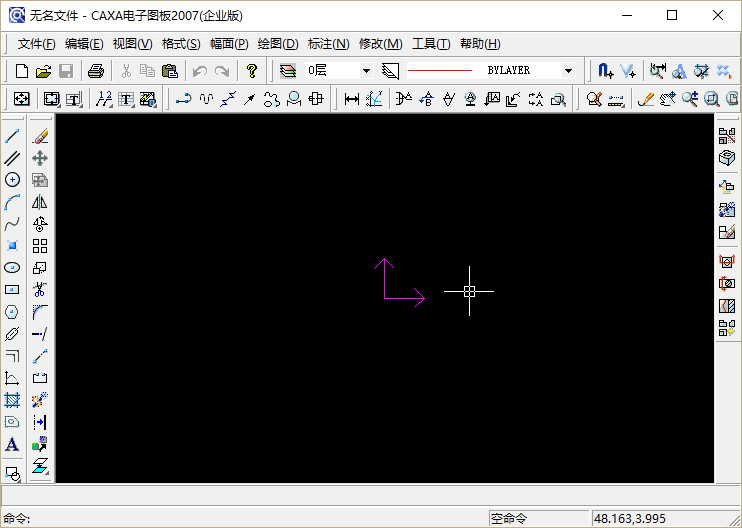The image size is (742, 528).
Task: Click the Move pan arrows tool
Action: pyautogui.click(x=40, y=158)
